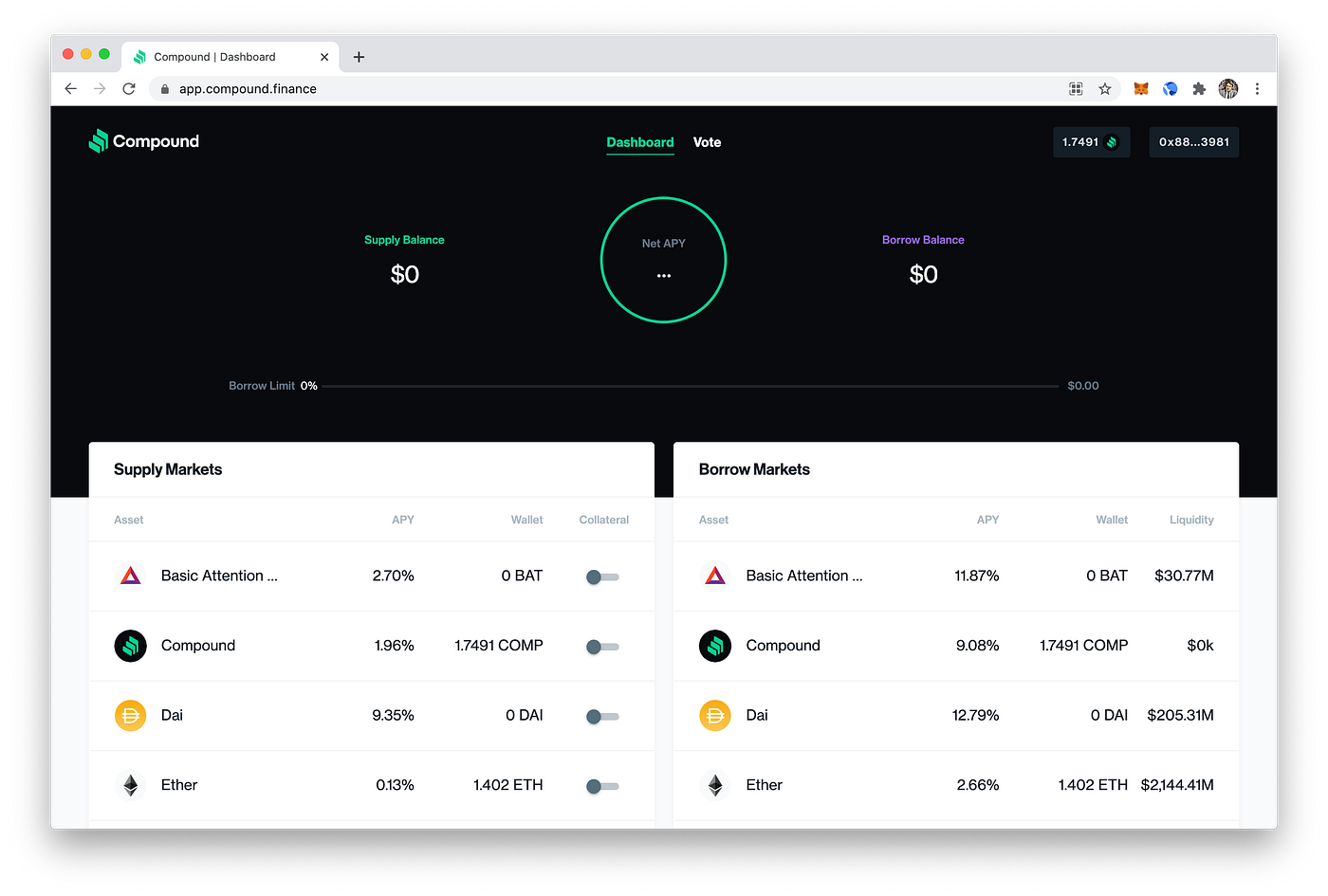
Task: Click Borrow BAT APY 11.87%
Action: [x=977, y=576]
